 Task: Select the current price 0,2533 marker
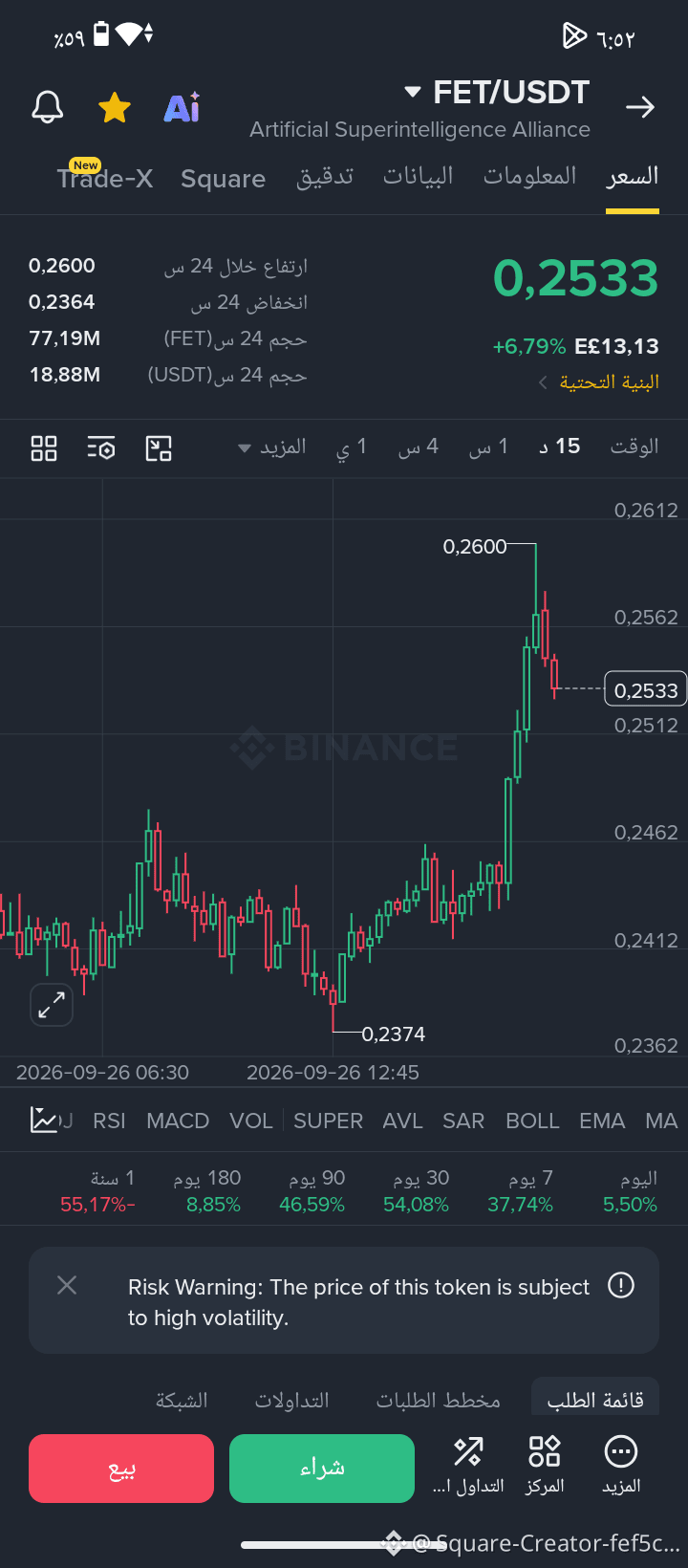pos(646,689)
